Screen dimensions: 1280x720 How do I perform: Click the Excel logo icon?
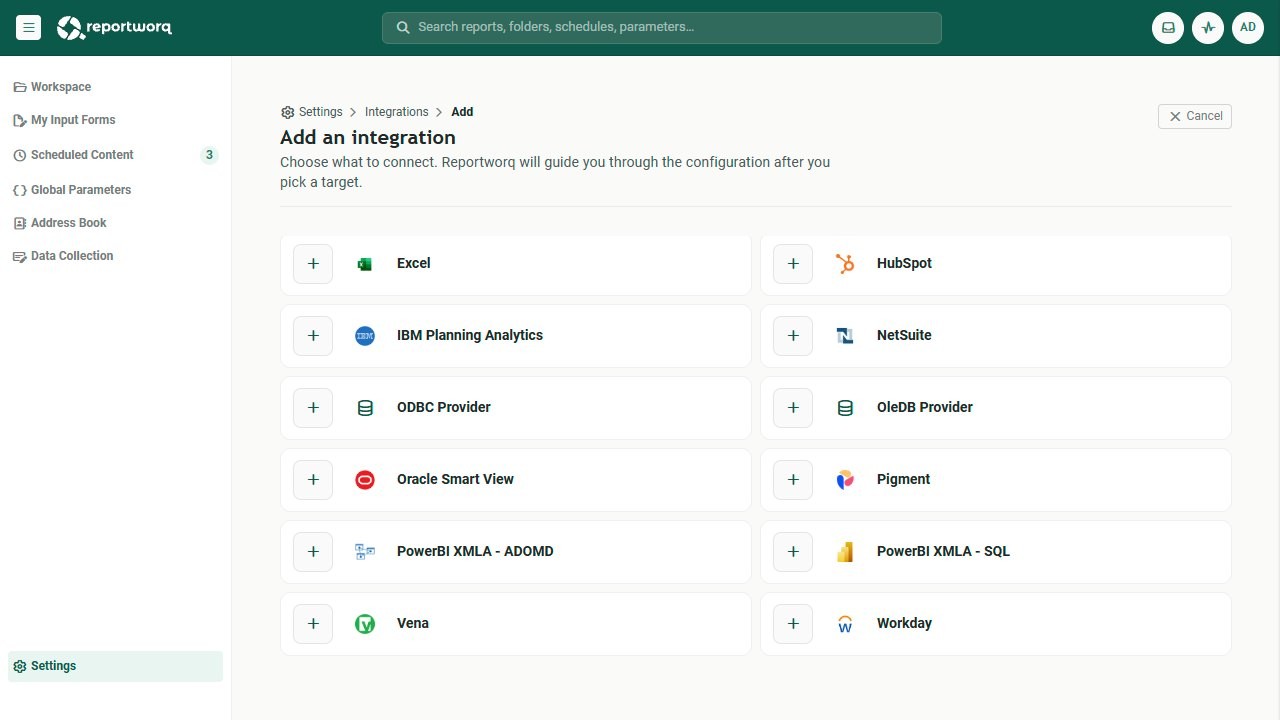tap(365, 264)
